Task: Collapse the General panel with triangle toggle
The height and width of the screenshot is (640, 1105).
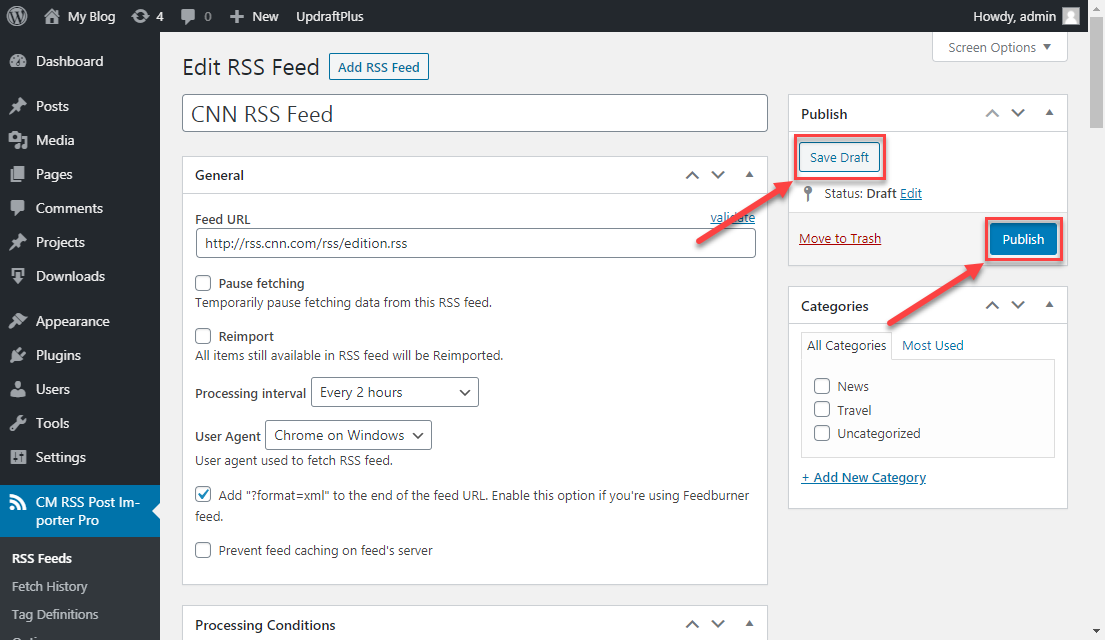Action: 749,174
